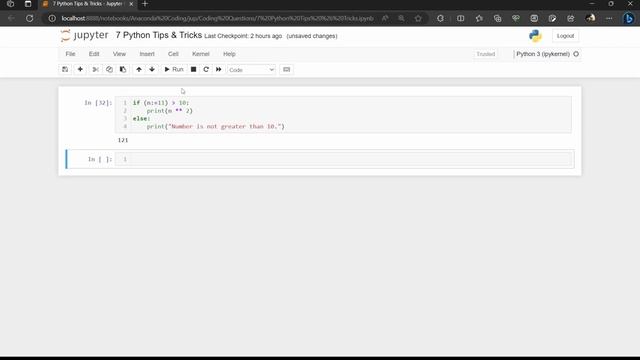
Task: Open the share icon in toolbar
Action: point(571,18)
